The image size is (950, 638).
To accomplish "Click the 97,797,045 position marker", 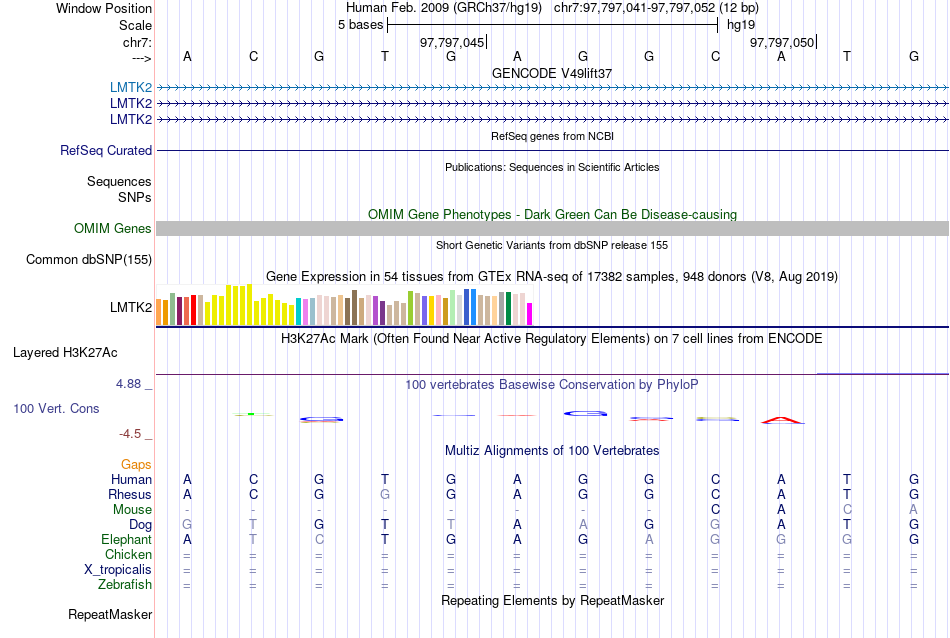I will (x=452, y=42).
